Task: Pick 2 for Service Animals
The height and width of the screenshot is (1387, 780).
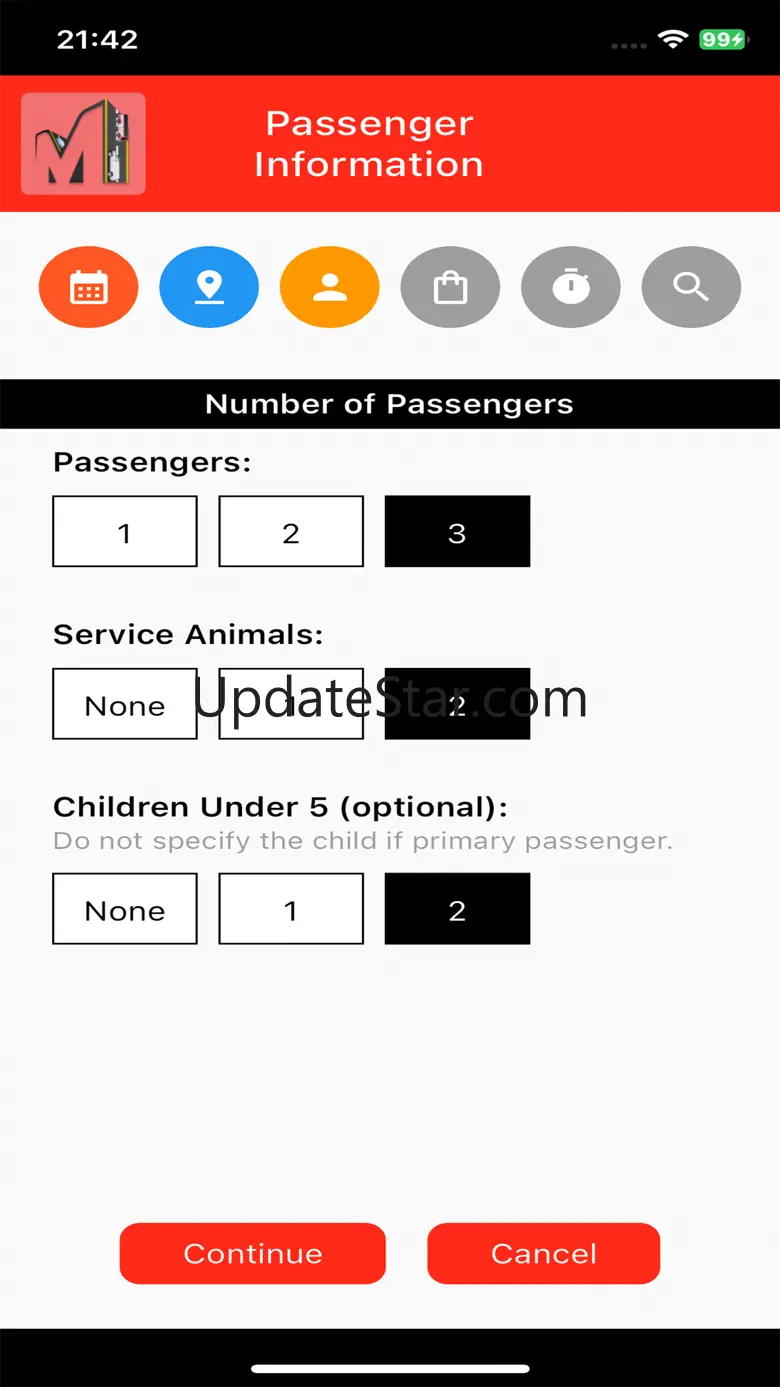Action: 457,704
